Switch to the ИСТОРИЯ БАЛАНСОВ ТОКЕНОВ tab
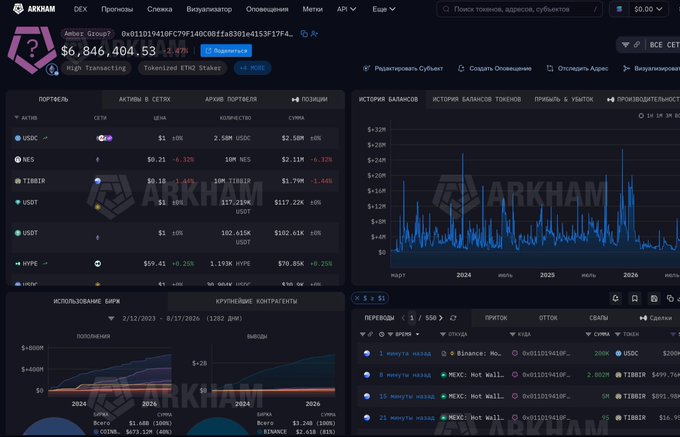Viewport: 680px width, 437px height. (x=477, y=99)
